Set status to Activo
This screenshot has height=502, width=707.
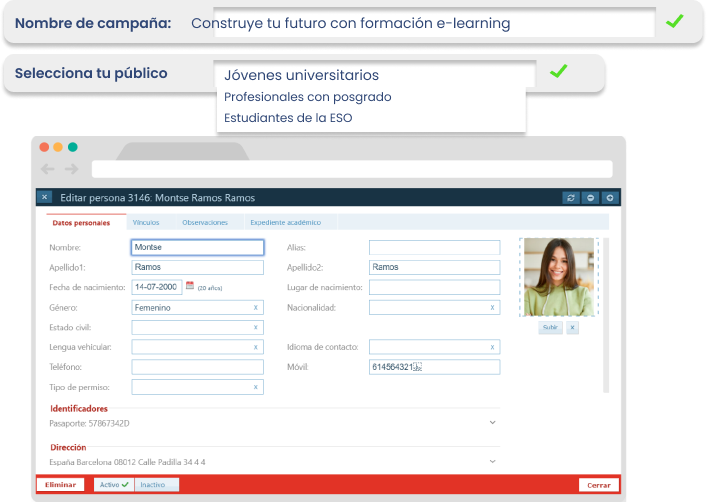(x=114, y=485)
